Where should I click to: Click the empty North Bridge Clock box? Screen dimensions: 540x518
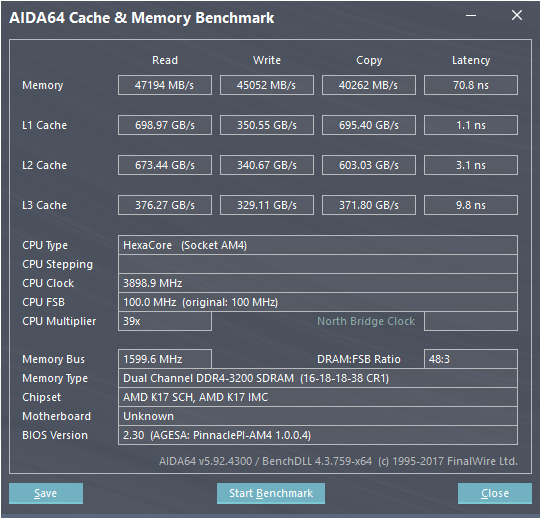click(x=471, y=321)
